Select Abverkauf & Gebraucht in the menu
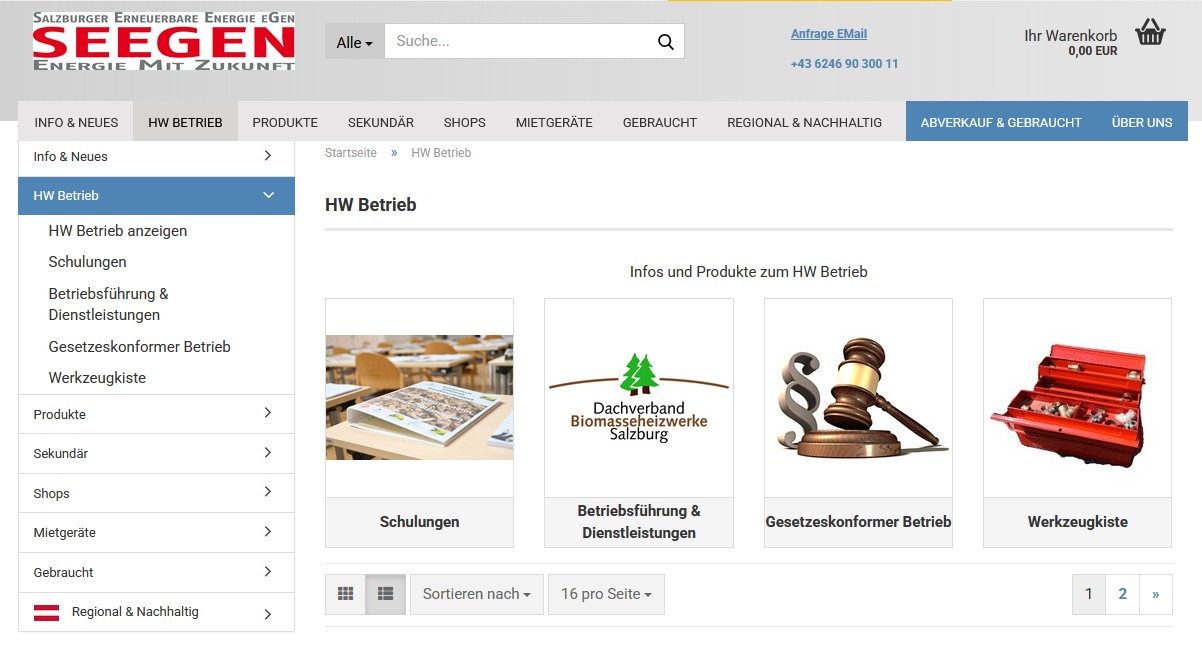Image resolution: width=1202 pixels, height=651 pixels. 1001,122
